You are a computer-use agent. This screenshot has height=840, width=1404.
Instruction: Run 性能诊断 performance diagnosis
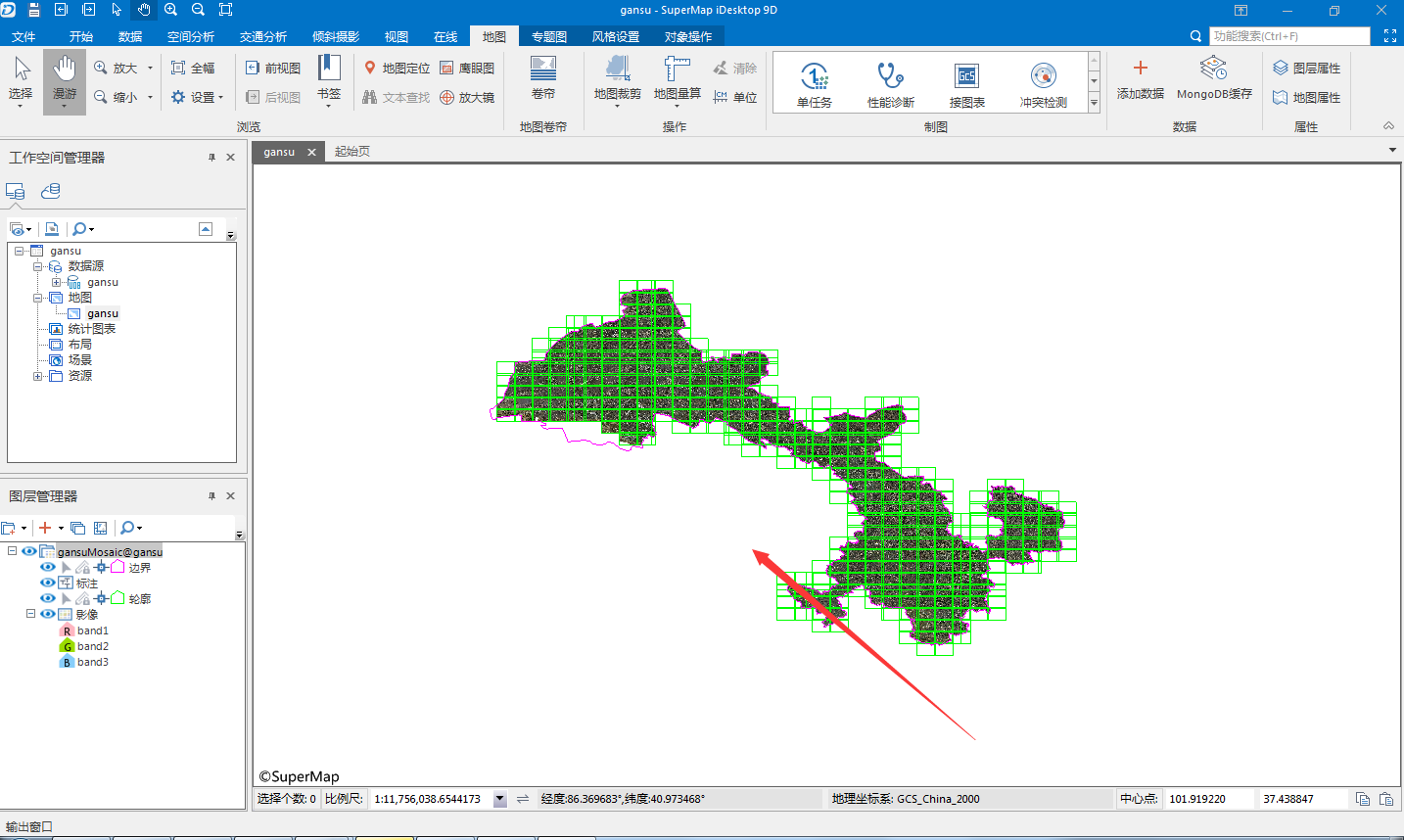891,83
